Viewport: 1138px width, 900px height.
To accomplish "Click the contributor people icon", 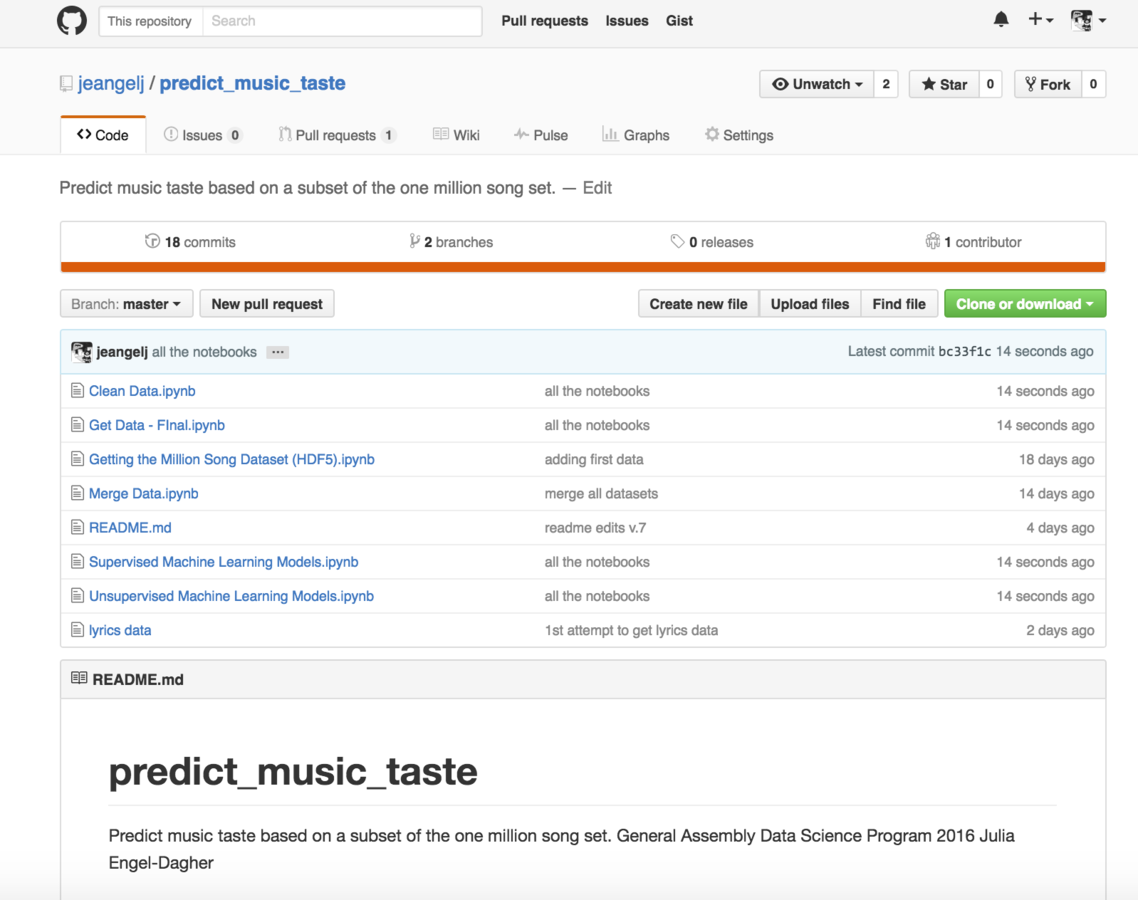I will click(933, 241).
